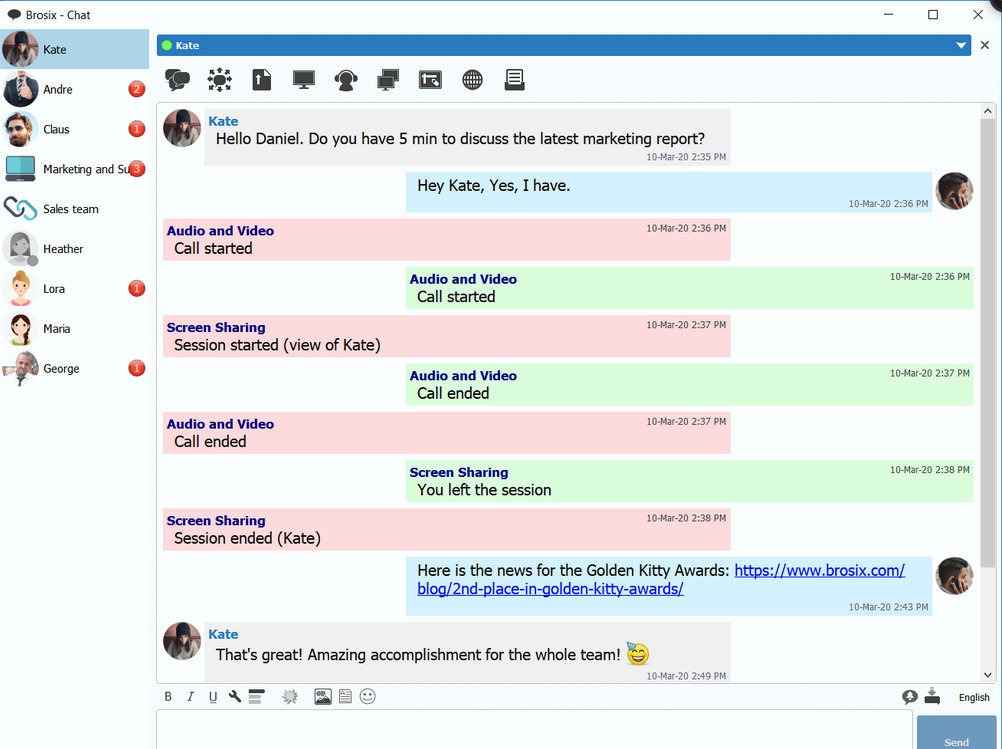The height and width of the screenshot is (749, 1002).
Task: Toggle italic text formatting
Action: (190, 697)
